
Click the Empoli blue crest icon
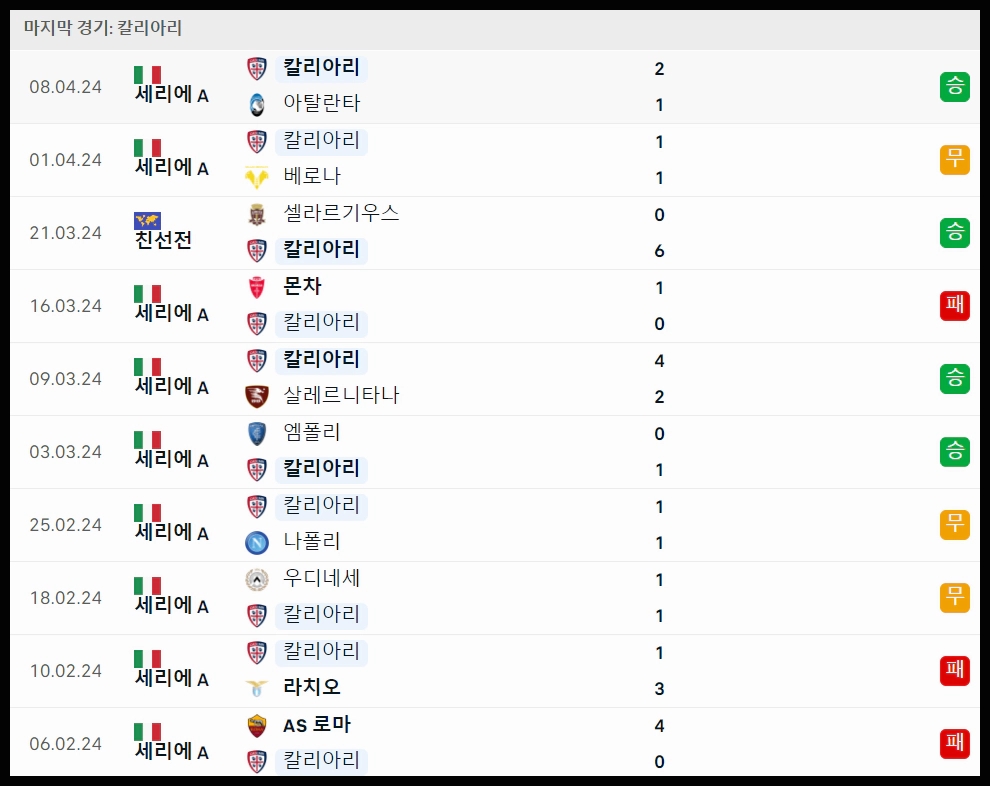click(256, 433)
